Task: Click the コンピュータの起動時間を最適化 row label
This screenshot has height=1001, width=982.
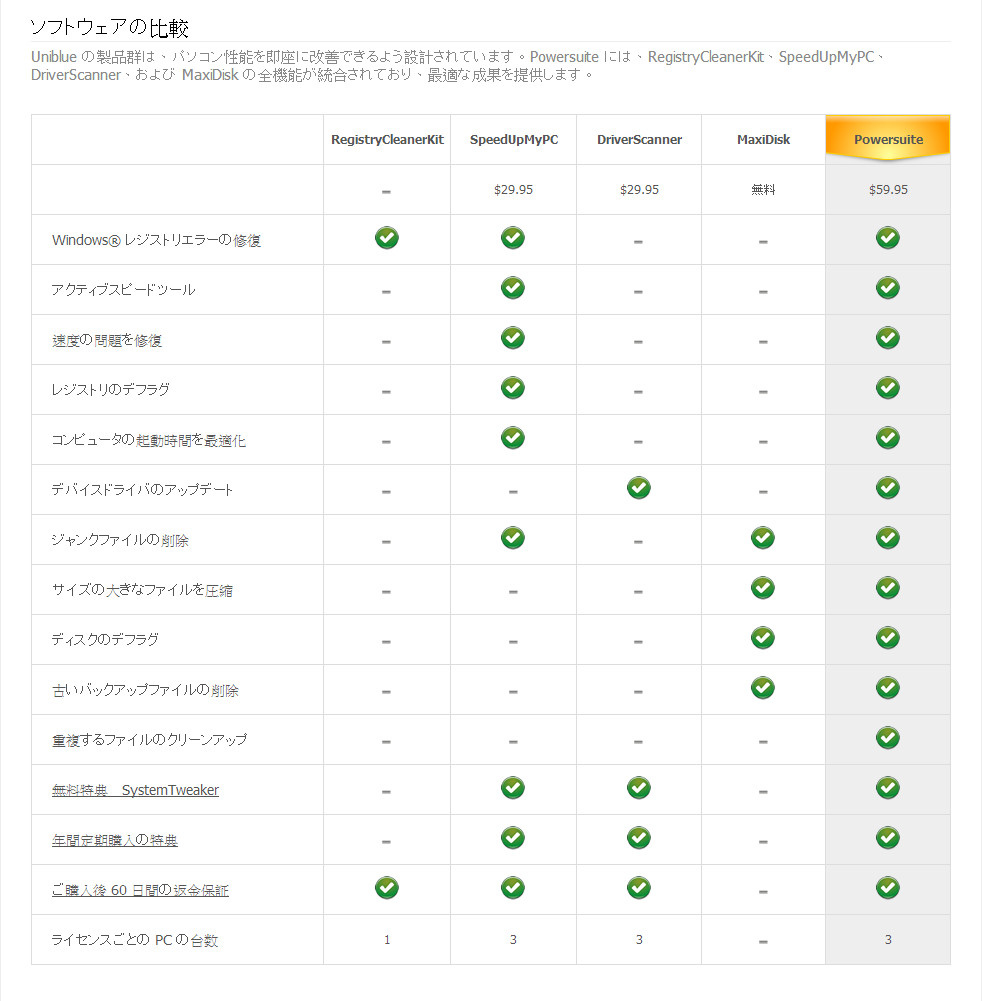Action: click(x=149, y=440)
